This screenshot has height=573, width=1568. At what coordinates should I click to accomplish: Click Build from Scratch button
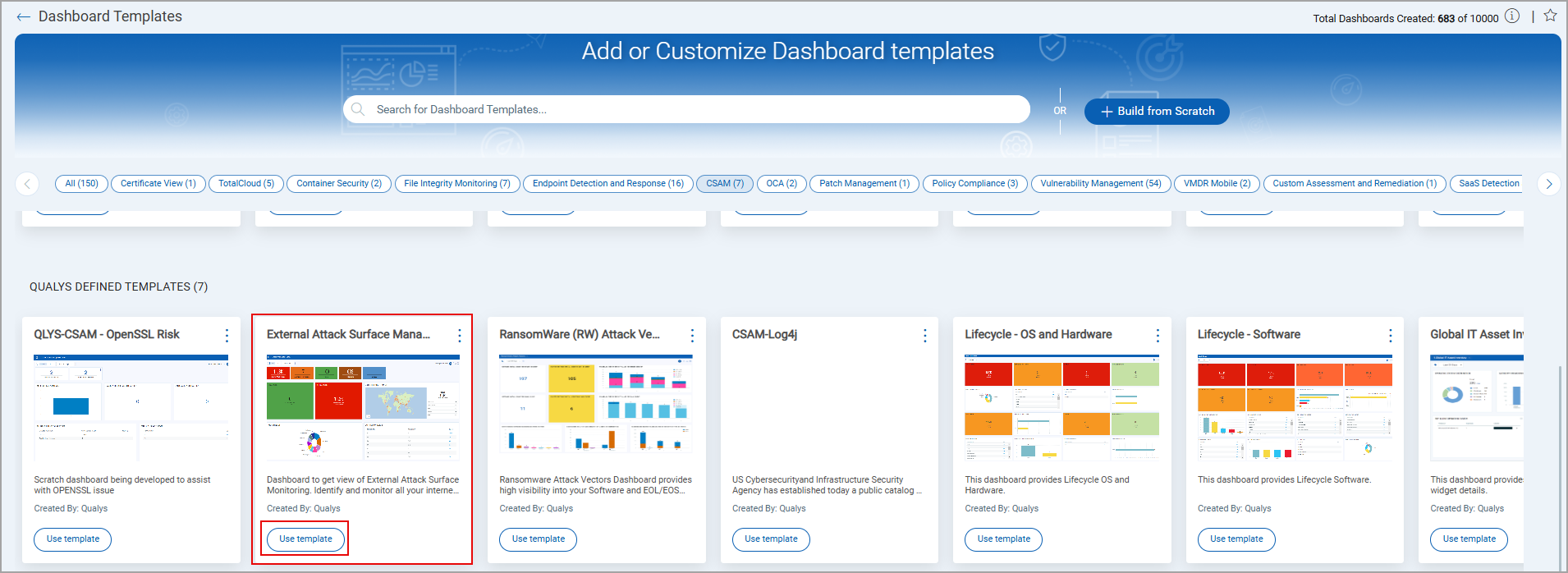(x=1156, y=112)
